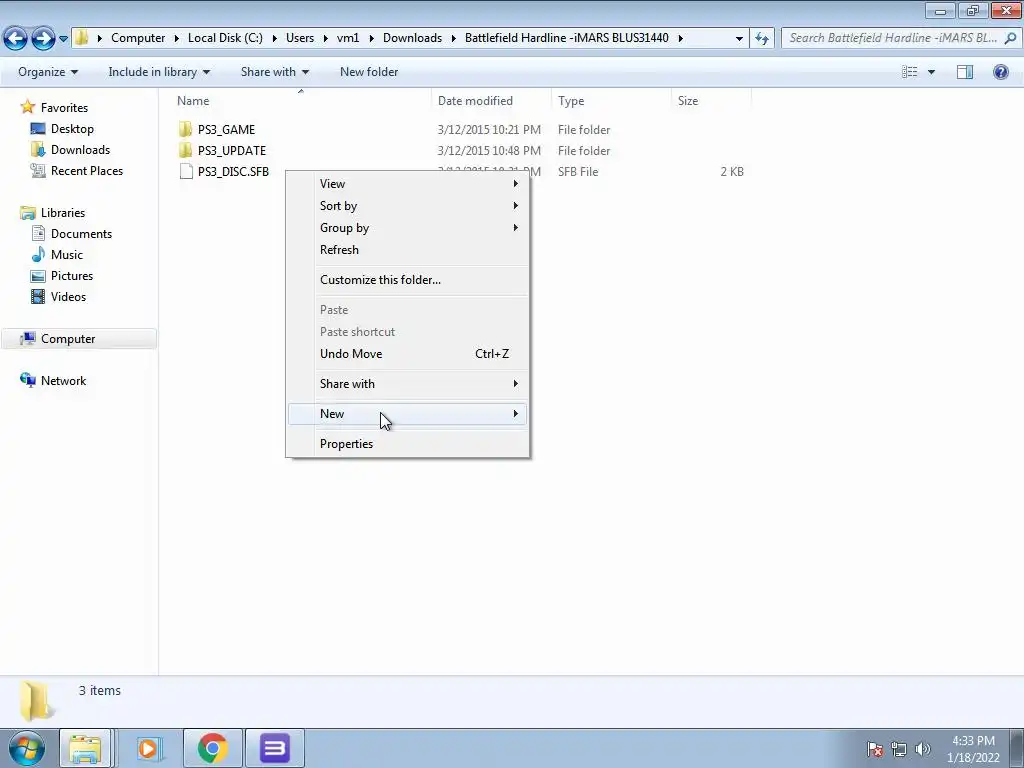This screenshot has width=1024, height=768.
Task: Open Desktop in Favorites
Action: click(72, 129)
